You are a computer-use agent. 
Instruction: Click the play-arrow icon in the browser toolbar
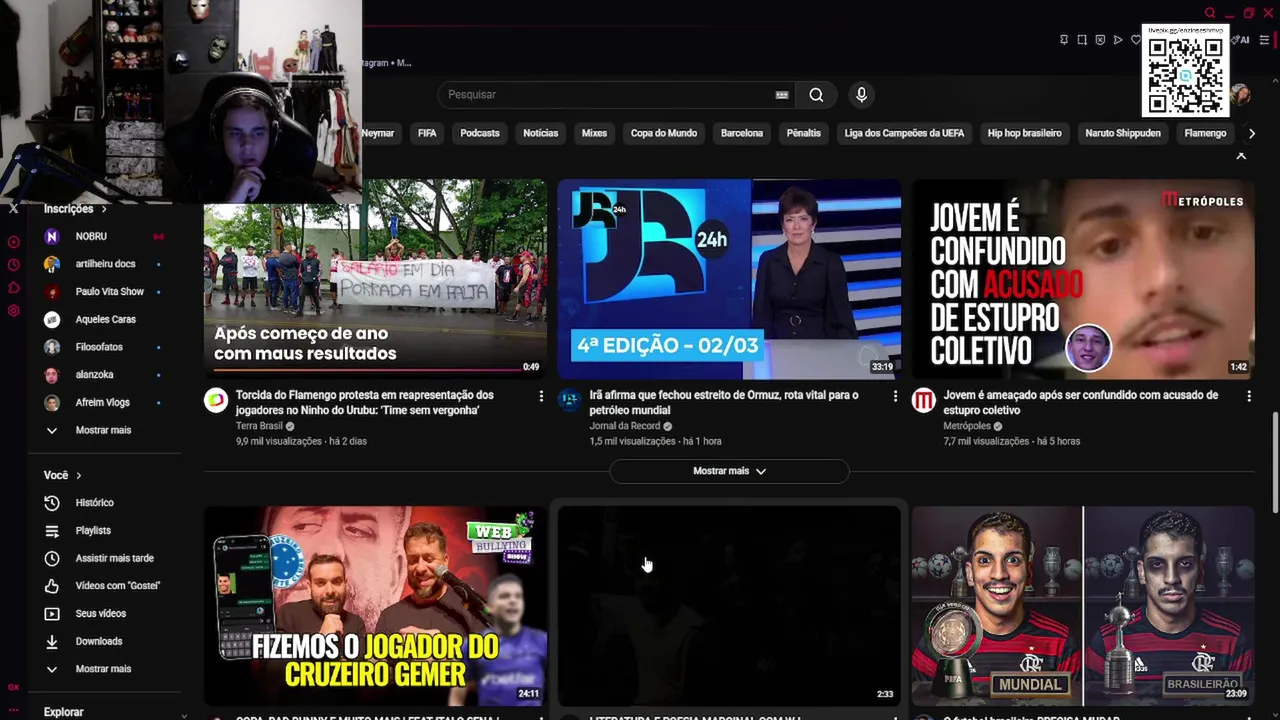1118,40
